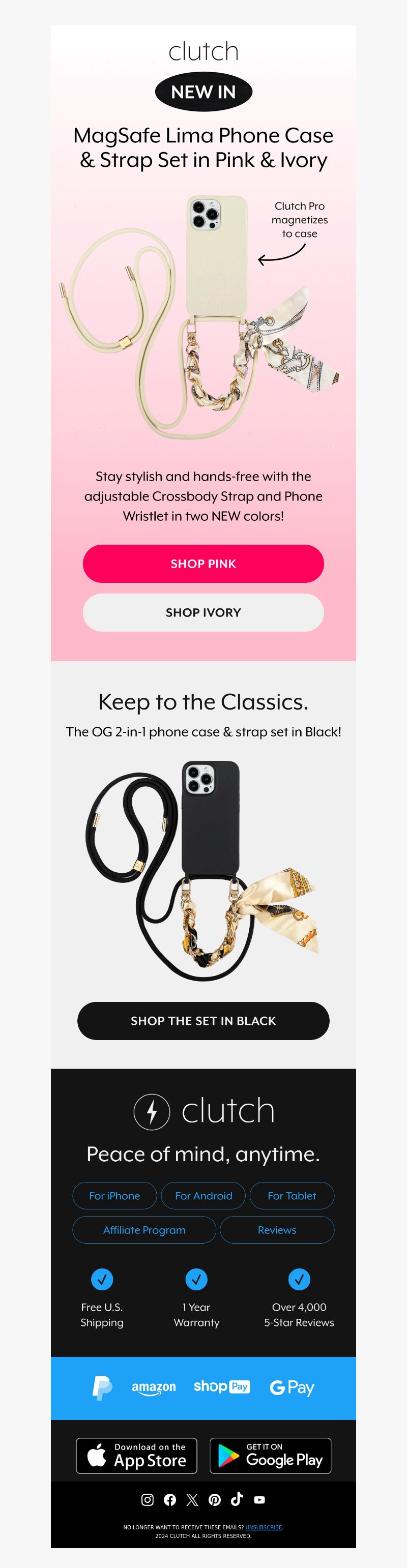Click the PayPal logo icon

pyautogui.click(x=102, y=1387)
